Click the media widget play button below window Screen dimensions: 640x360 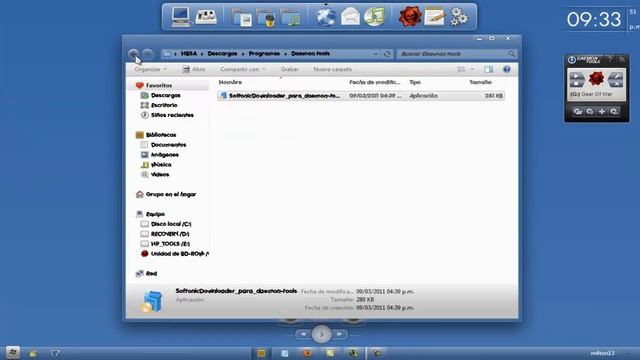pyautogui.click(x=321, y=334)
